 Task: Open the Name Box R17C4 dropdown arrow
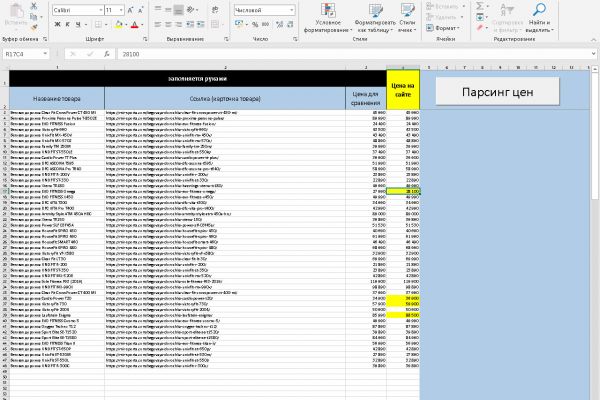[45, 54]
